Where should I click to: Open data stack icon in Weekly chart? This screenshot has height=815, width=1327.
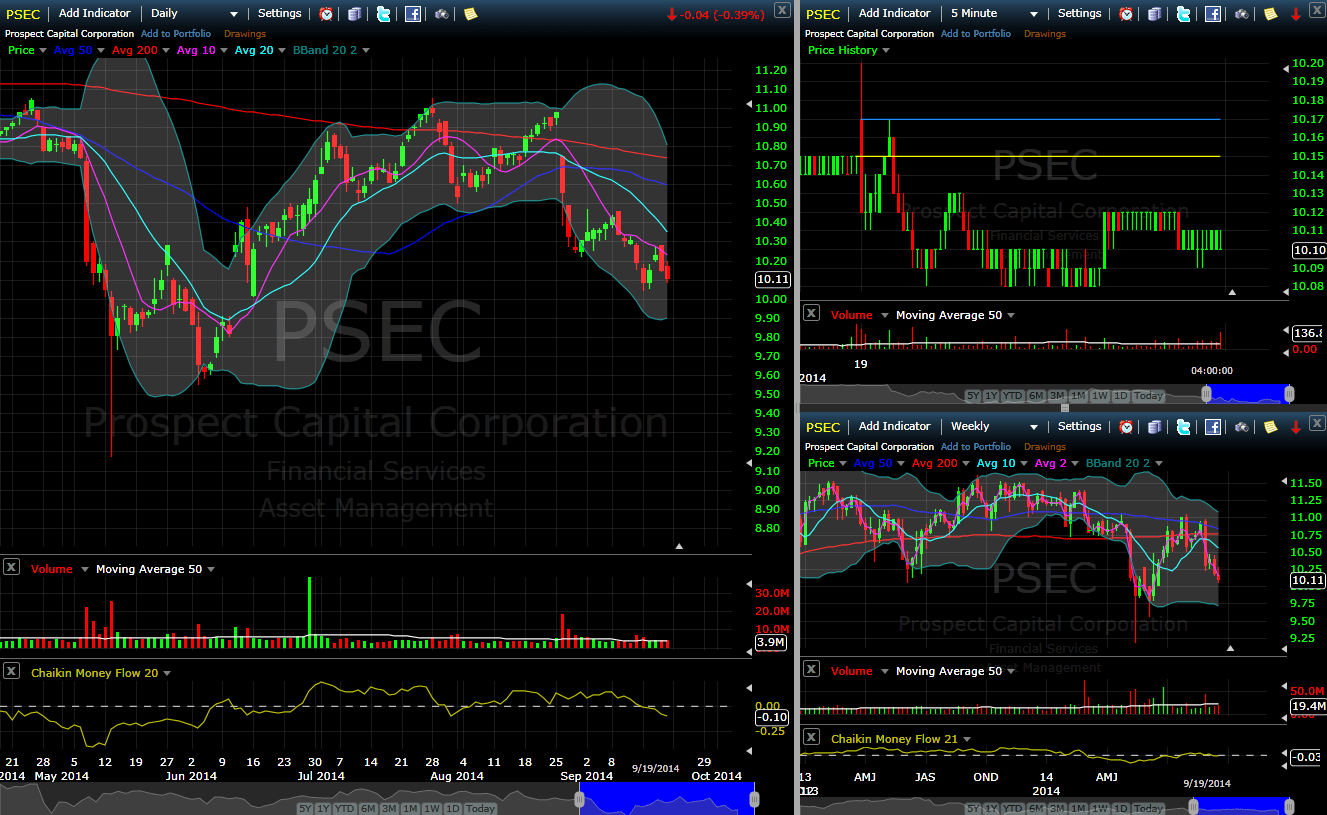click(1155, 427)
